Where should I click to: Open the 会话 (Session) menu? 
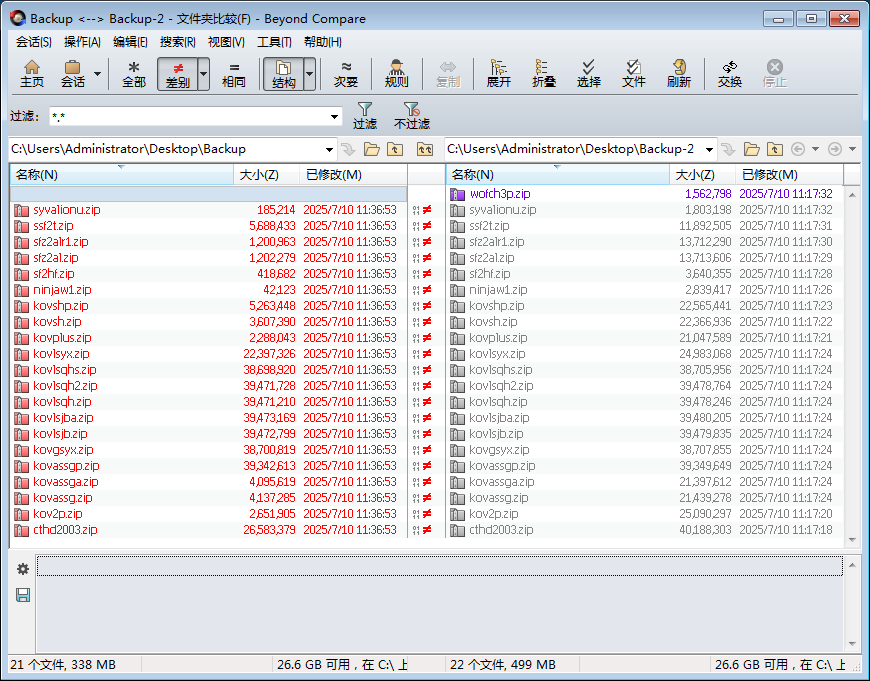point(33,42)
